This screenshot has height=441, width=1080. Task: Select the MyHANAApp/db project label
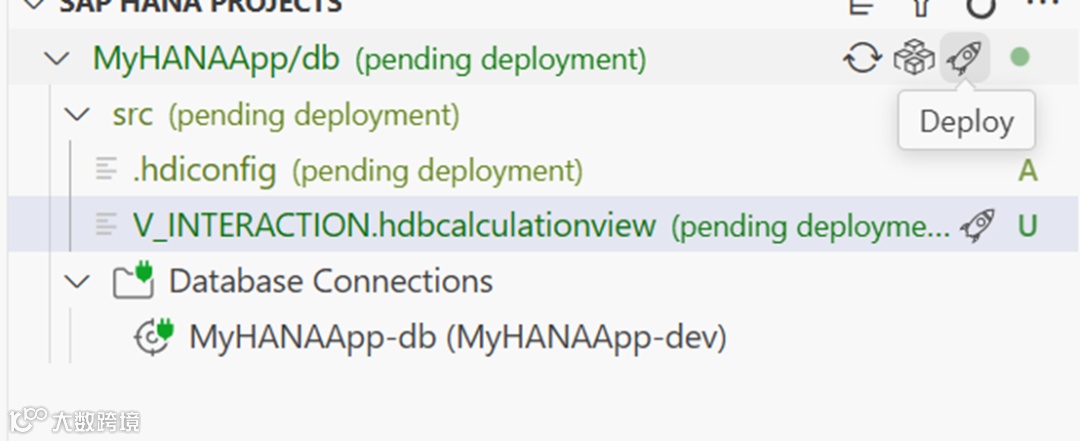tap(216, 59)
